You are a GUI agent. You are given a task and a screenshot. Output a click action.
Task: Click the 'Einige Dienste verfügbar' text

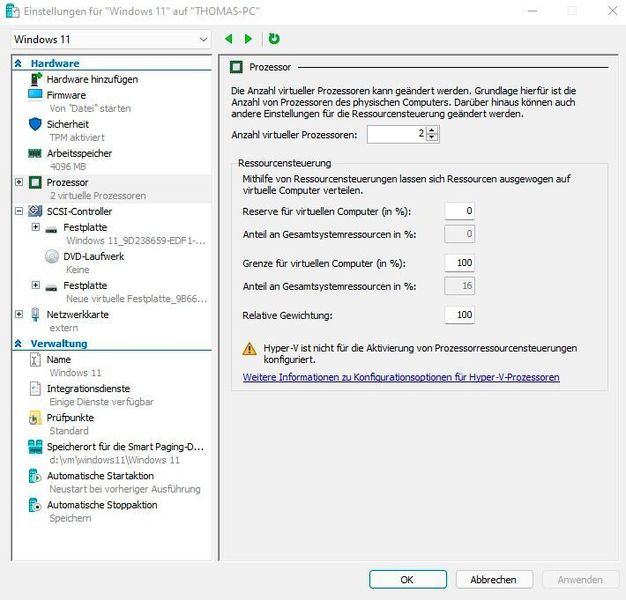point(101,402)
